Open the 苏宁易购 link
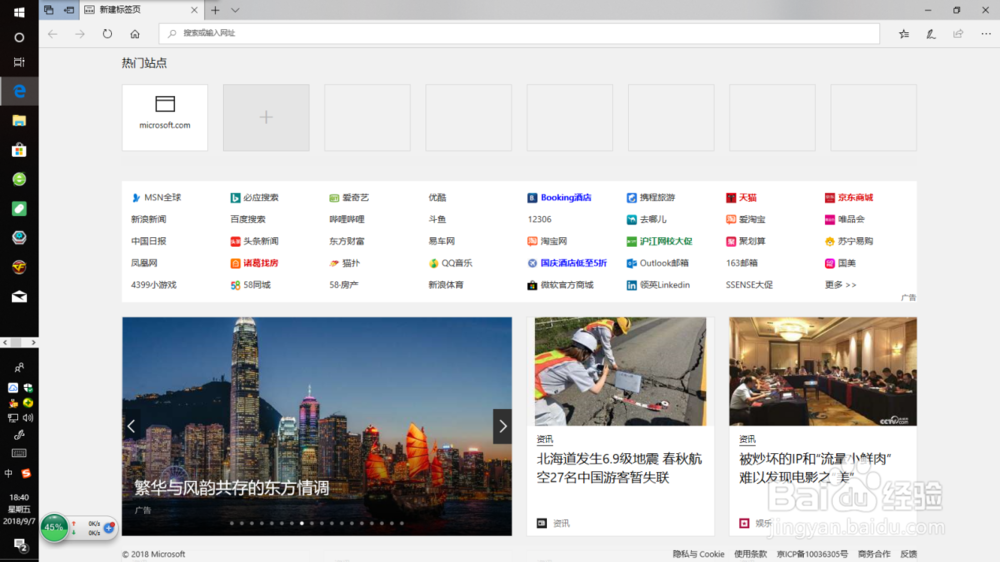Screen dimensions: 1000x562 tap(849, 241)
